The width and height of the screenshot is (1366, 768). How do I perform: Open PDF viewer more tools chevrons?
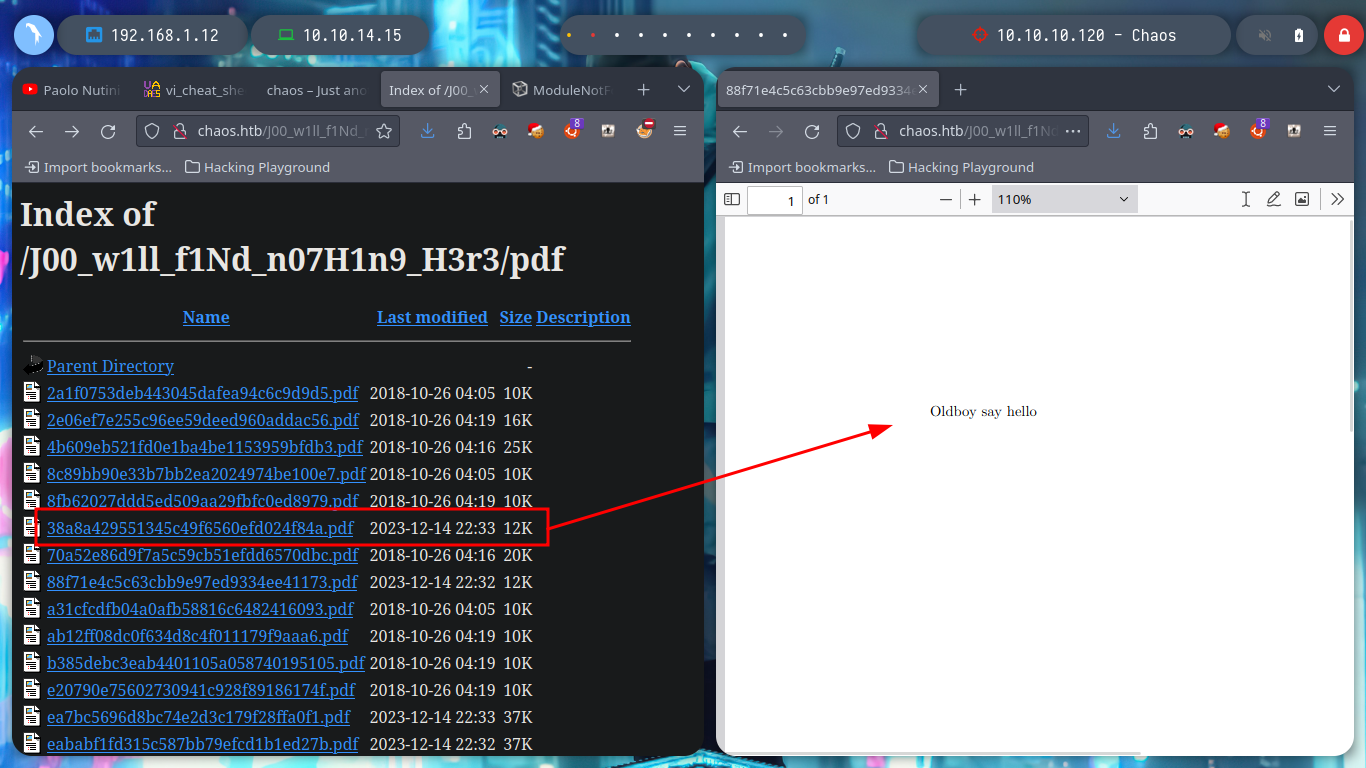point(1338,199)
